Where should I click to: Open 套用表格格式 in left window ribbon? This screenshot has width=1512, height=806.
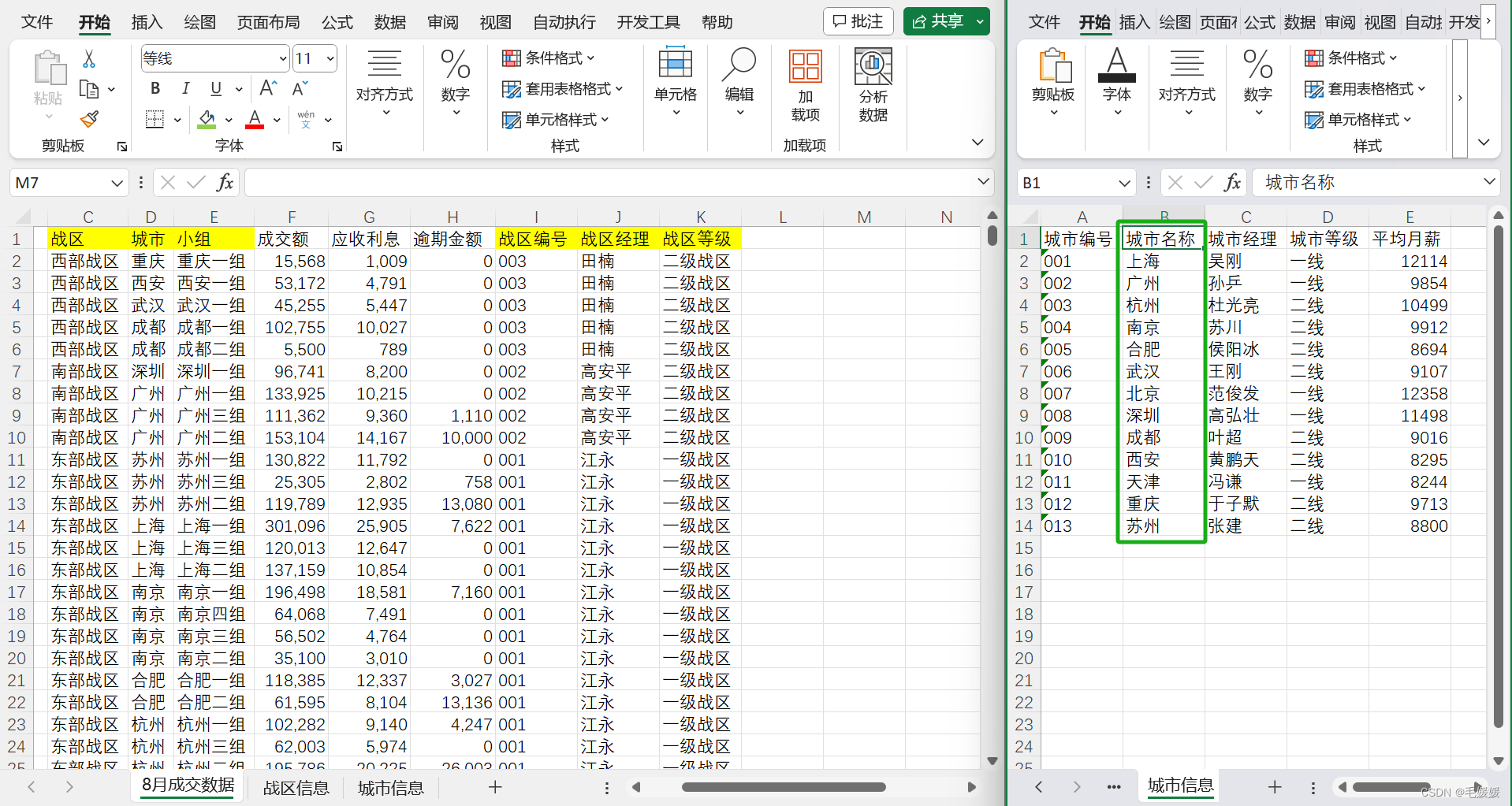tap(563, 89)
